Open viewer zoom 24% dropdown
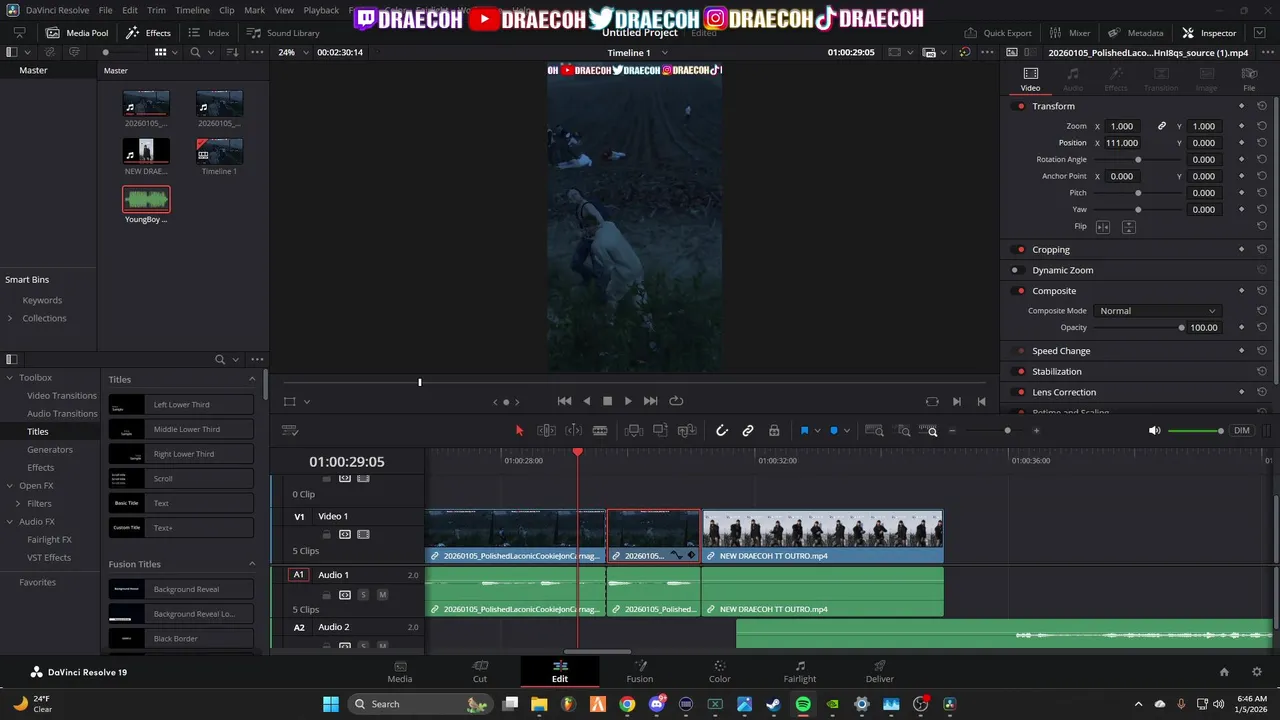This screenshot has height=720, width=1280. pyautogui.click(x=292, y=52)
